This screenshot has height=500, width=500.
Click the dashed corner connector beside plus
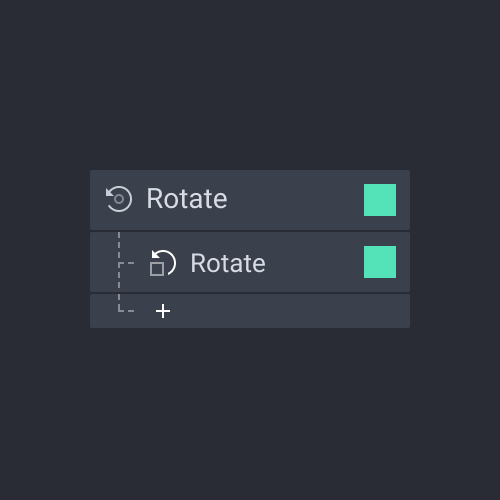click(x=126, y=303)
